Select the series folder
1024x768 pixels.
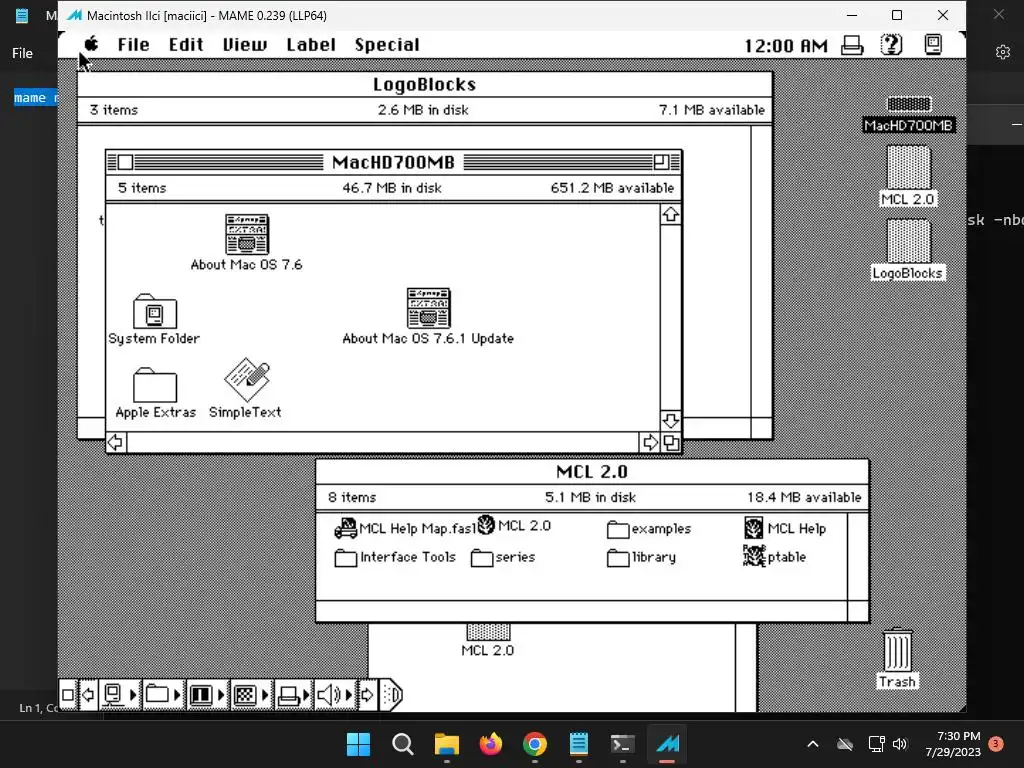click(x=503, y=558)
